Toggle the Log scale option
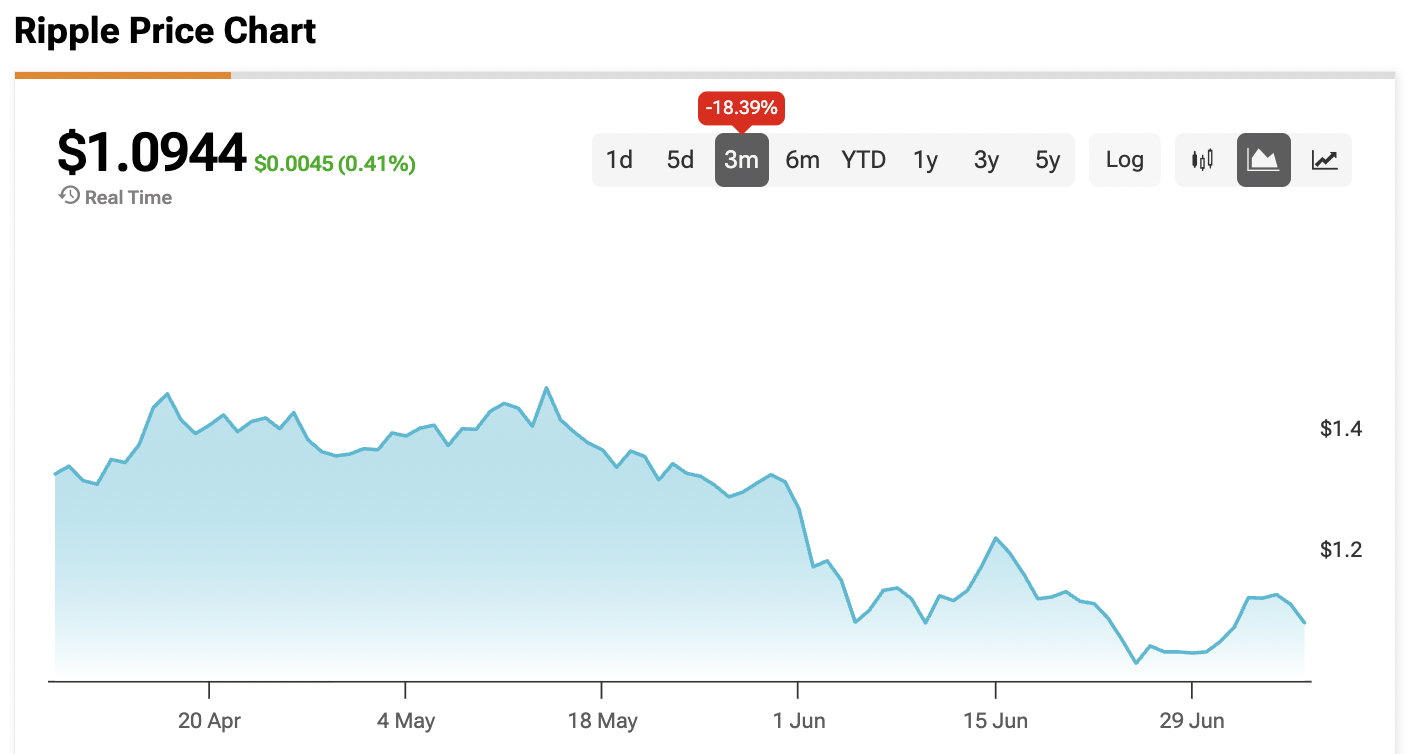 point(1125,160)
